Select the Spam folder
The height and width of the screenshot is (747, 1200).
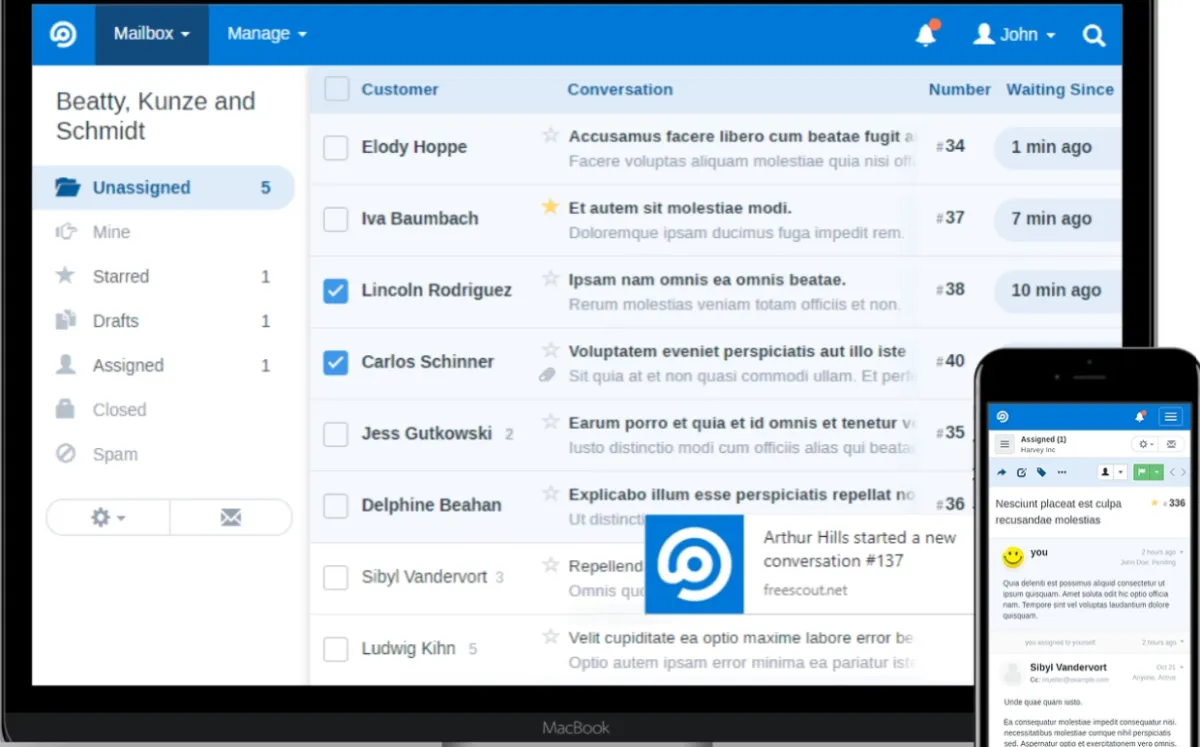tap(164, 454)
